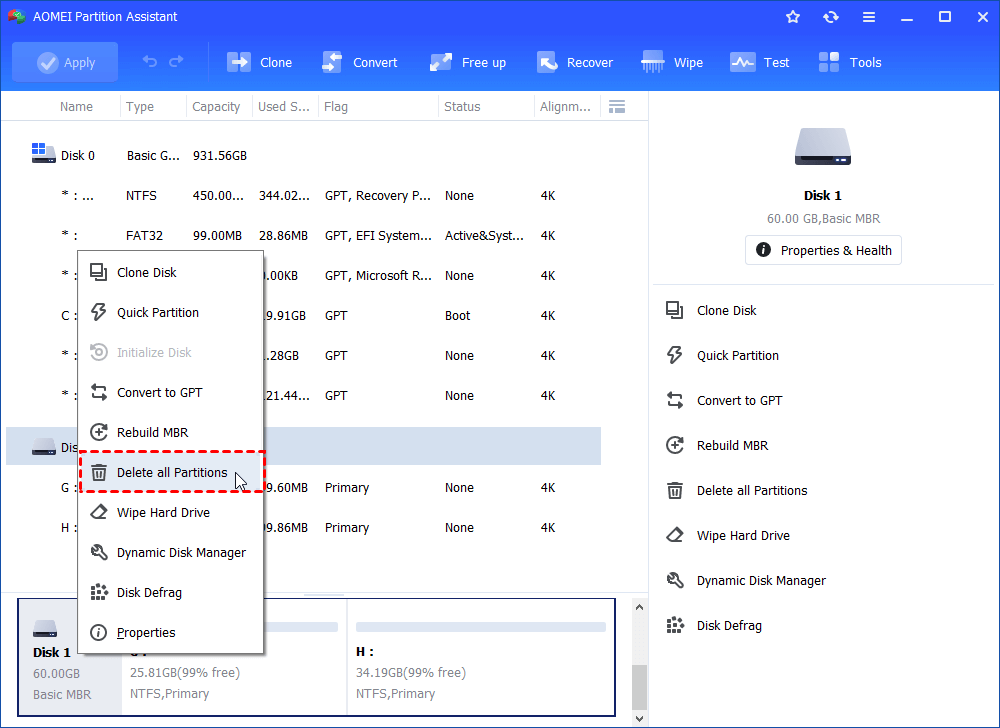Image resolution: width=1000 pixels, height=728 pixels.
Task: Open the hamburger menu in title bar
Action: point(869,17)
